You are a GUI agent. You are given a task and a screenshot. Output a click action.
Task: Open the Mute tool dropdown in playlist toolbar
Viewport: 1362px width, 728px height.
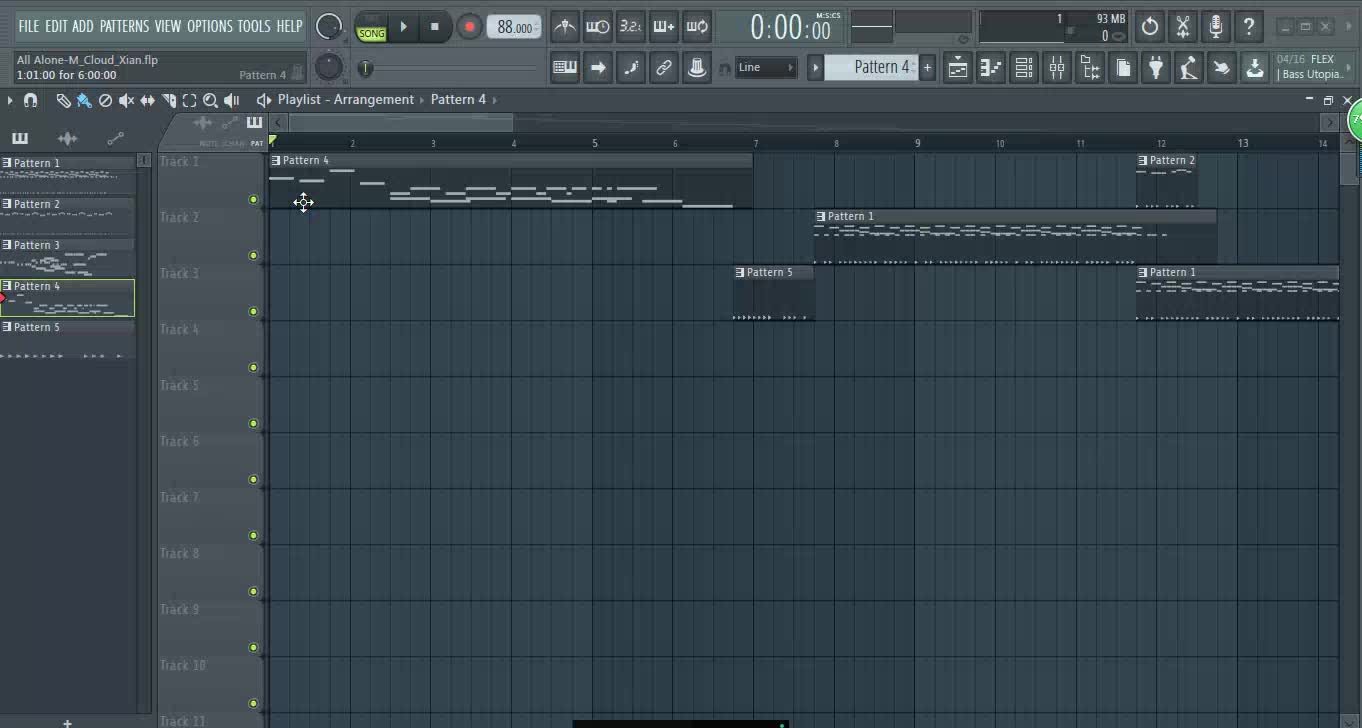(x=126, y=99)
